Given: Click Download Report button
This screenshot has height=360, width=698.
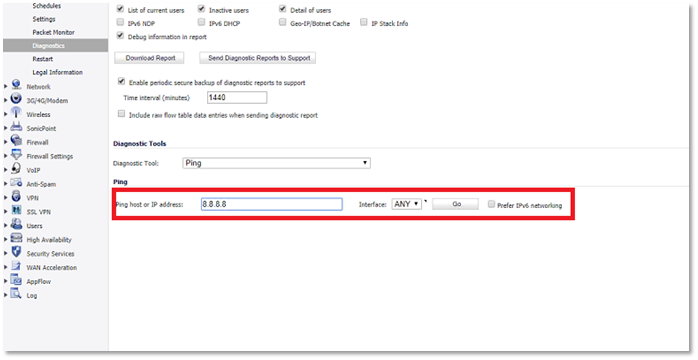Looking at the screenshot, I should pyautogui.click(x=150, y=58).
